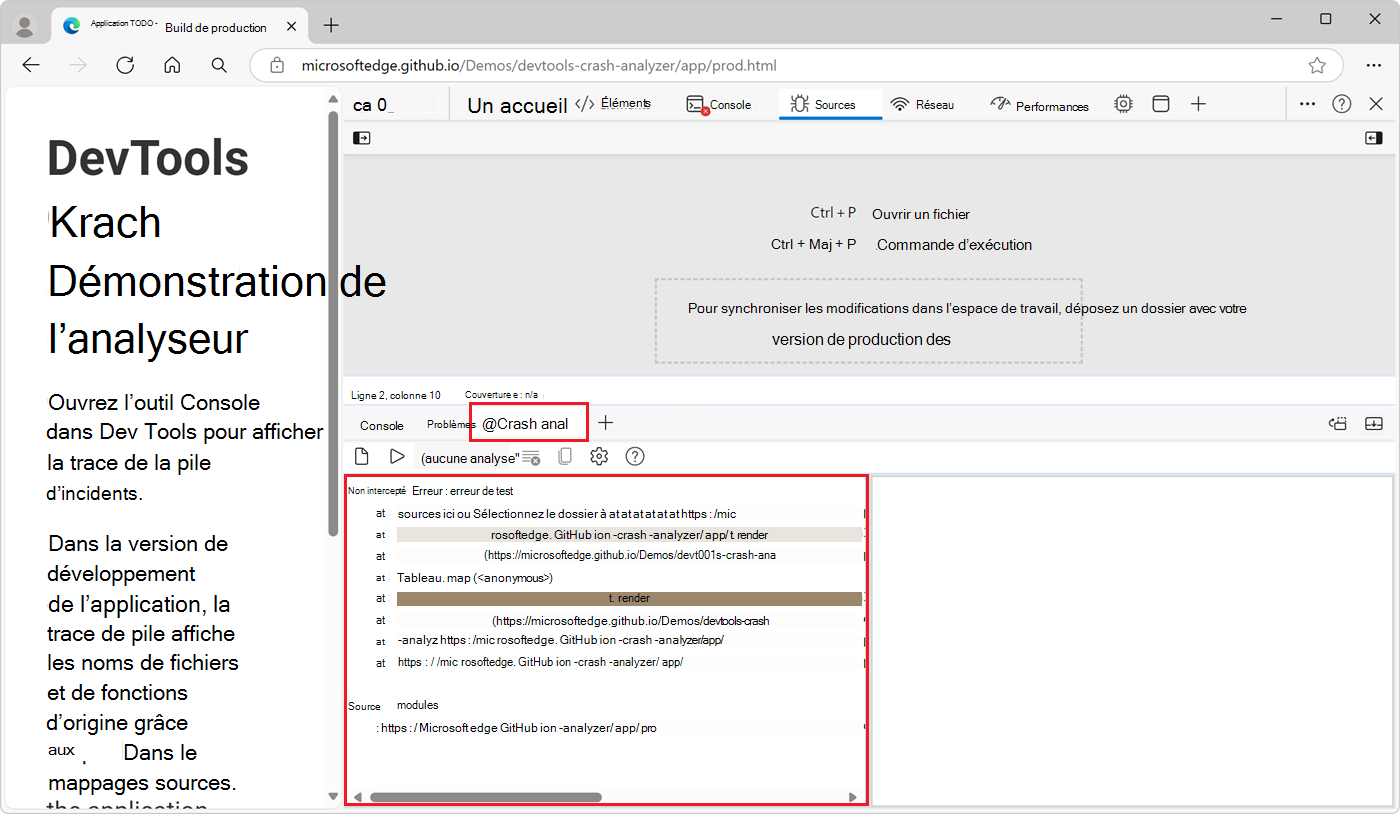Select the Crash anal drawer tab
1400x814 pixels.
[528, 422]
